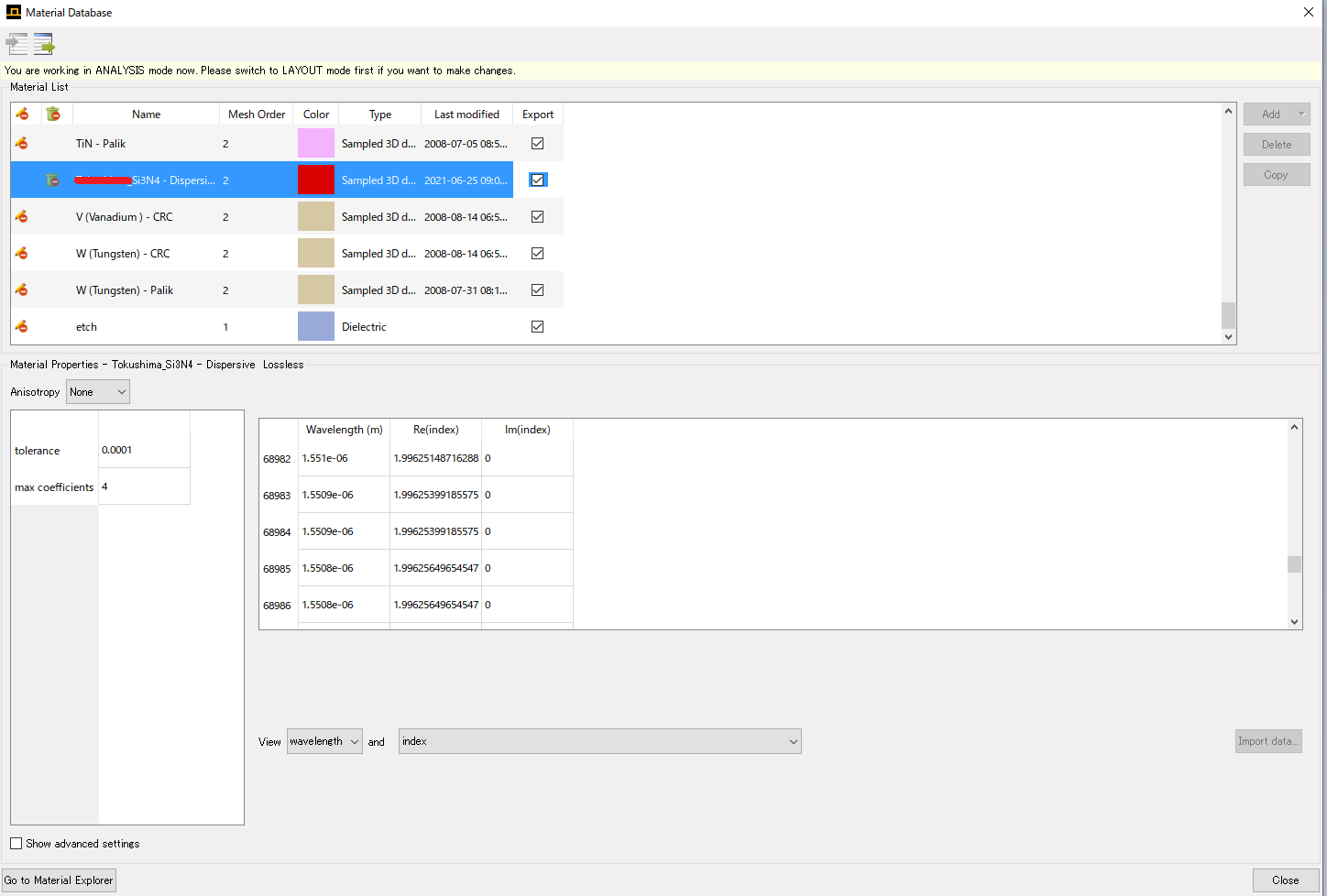Click the pencil lock icon beside V (Vanadium) - CRC

(22, 217)
